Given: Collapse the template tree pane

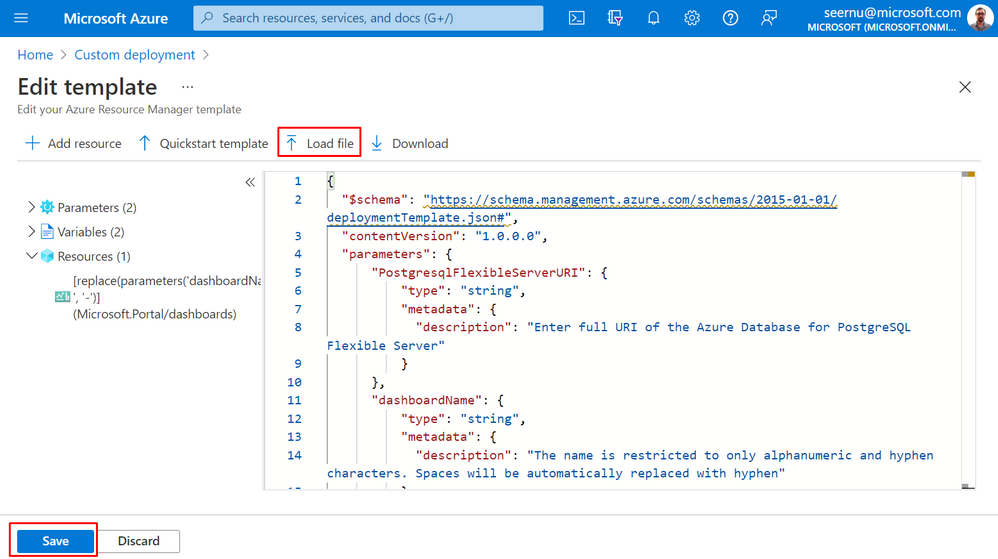Looking at the screenshot, I should coord(250,182).
